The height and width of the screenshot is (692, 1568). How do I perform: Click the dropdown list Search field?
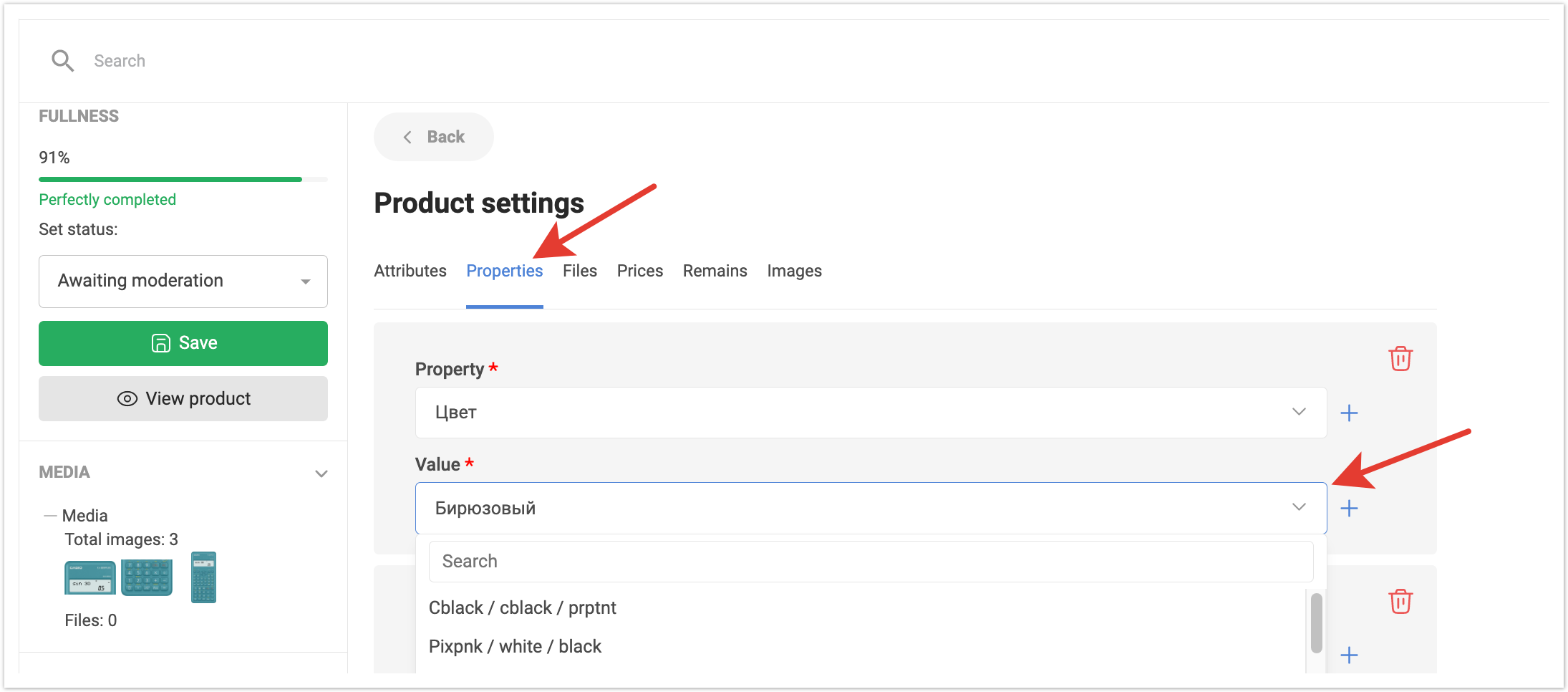click(x=870, y=562)
